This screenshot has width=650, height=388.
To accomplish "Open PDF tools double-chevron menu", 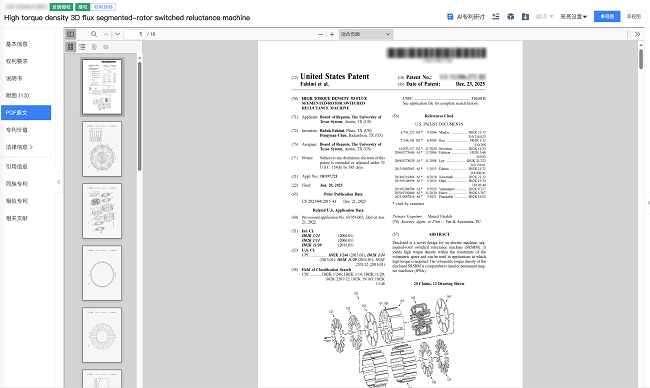I will click(638, 34).
